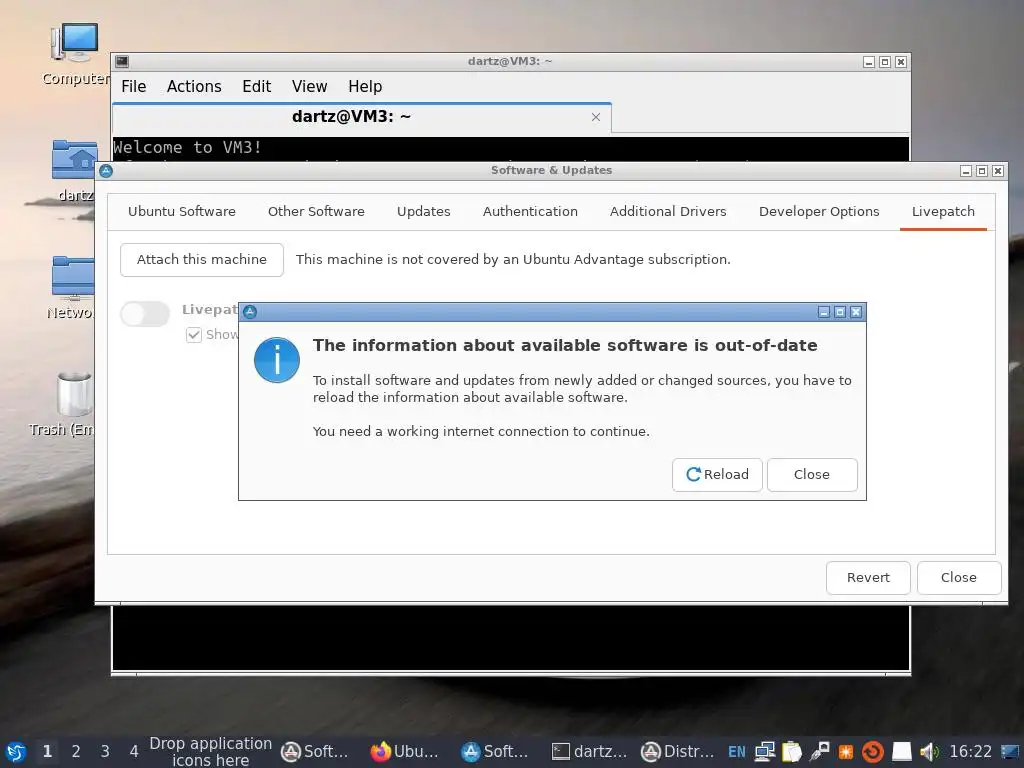Open terminal Actions menu
Viewport: 1024px width, 768px height.
(x=194, y=86)
